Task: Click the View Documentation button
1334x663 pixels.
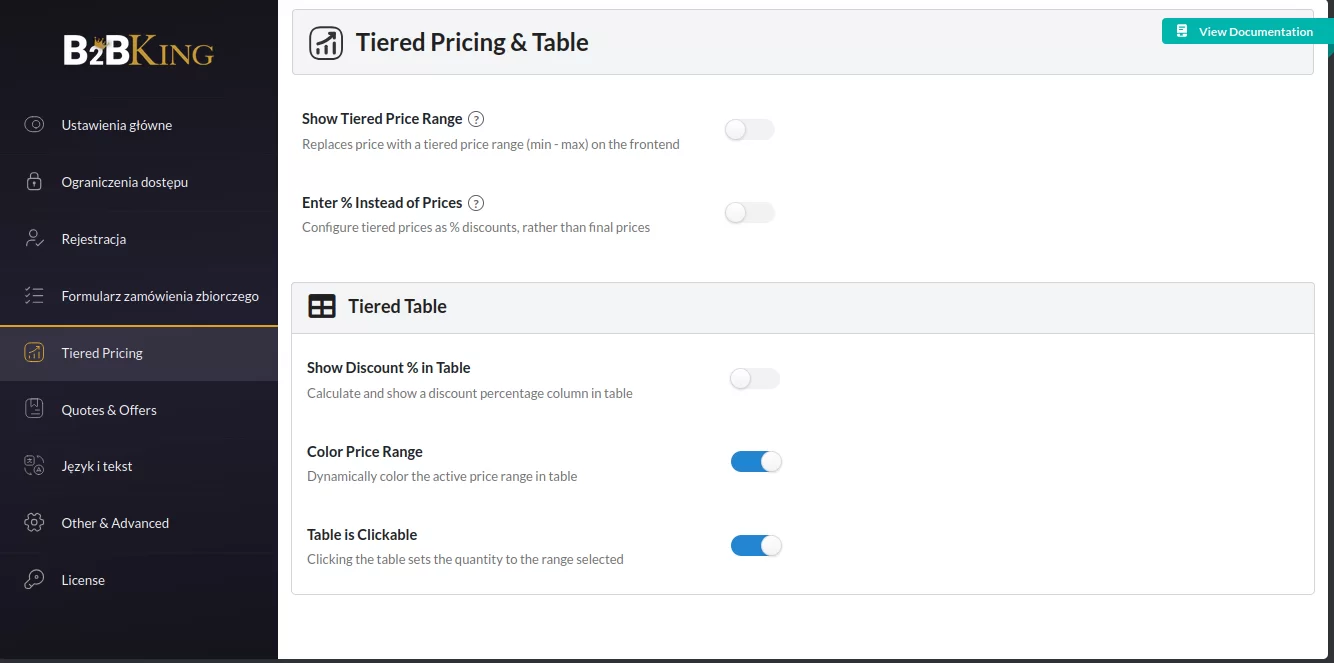Action: click(x=1246, y=32)
